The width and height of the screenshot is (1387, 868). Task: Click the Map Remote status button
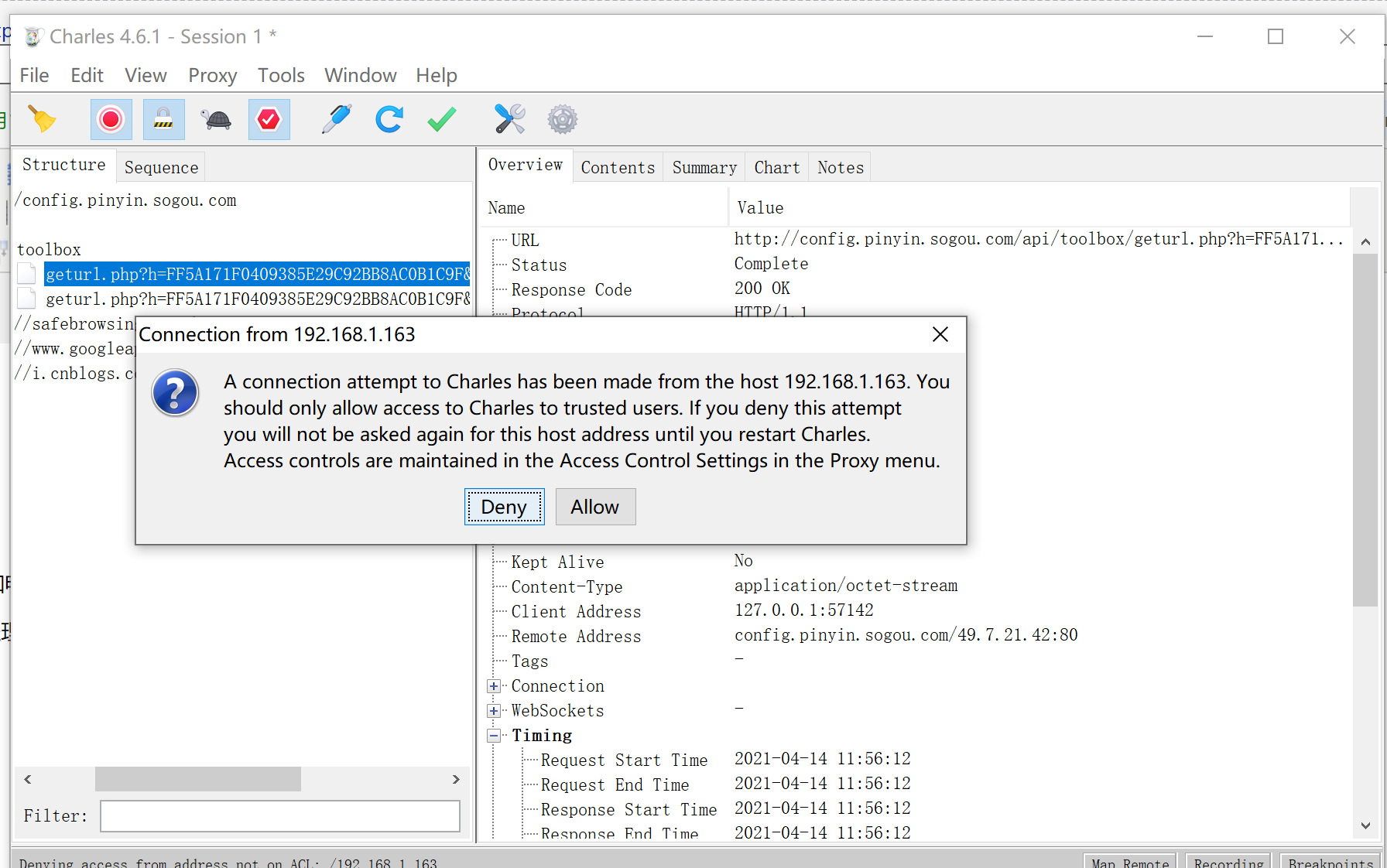[x=1130, y=861]
